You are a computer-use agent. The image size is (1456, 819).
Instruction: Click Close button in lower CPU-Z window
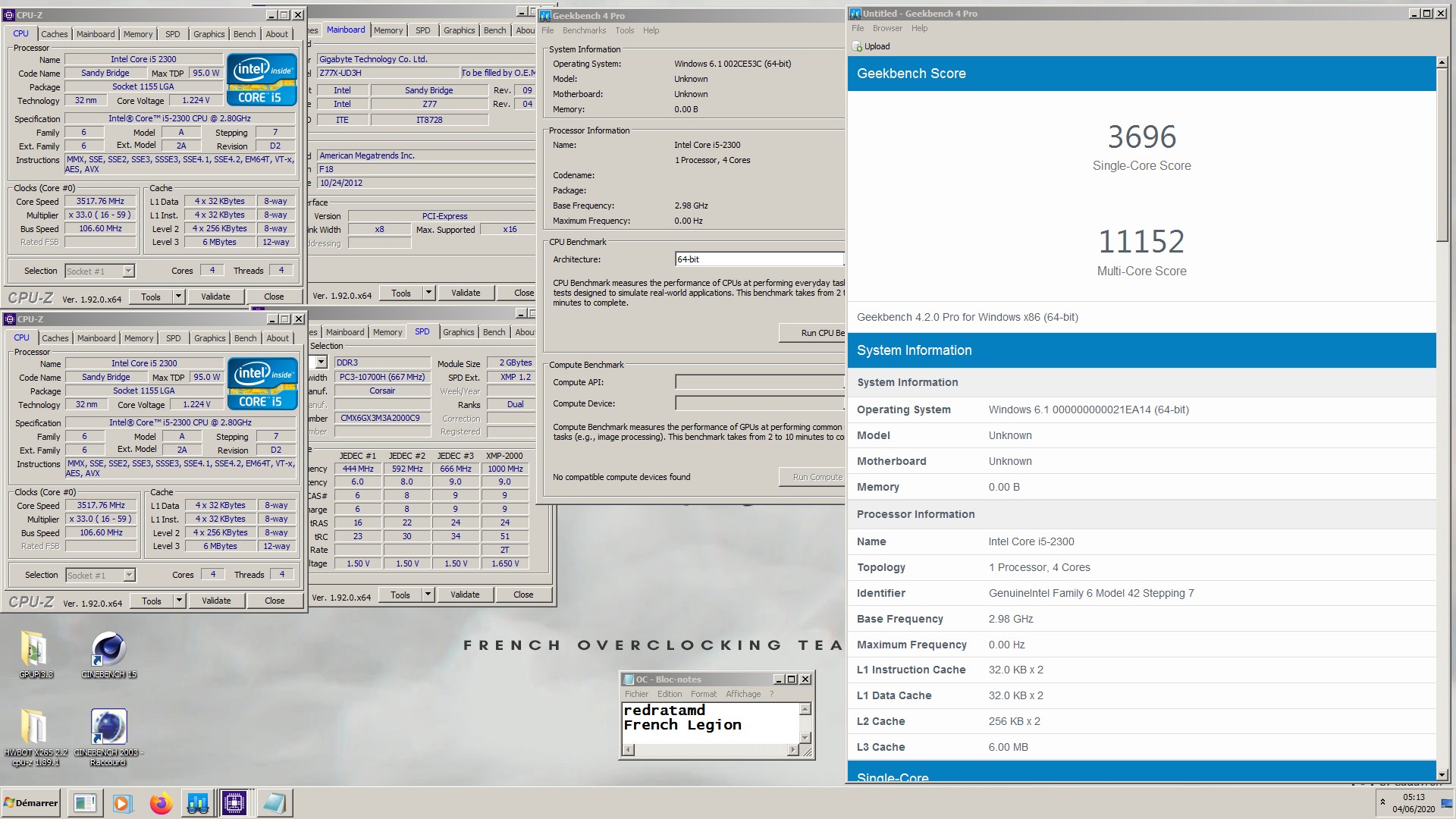(275, 601)
